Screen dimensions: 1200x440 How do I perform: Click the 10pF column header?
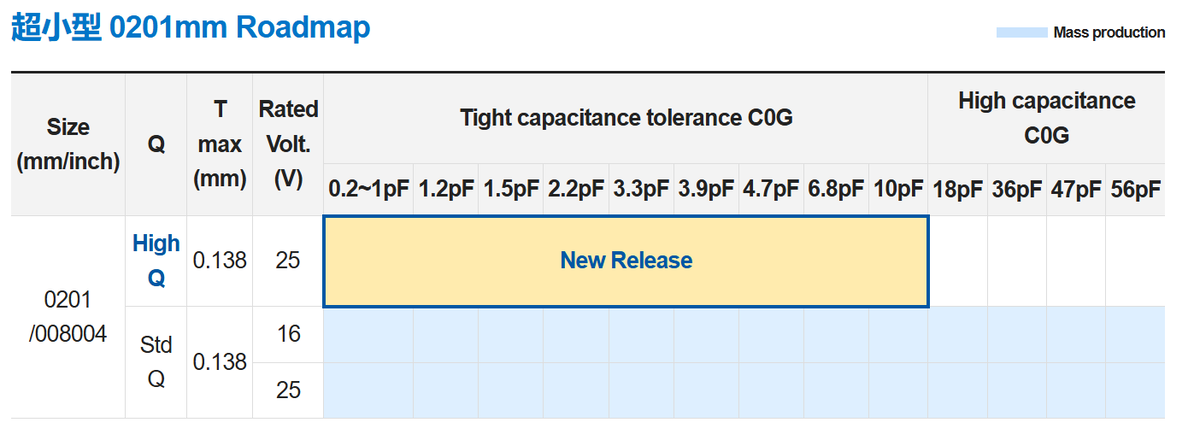coord(898,189)
